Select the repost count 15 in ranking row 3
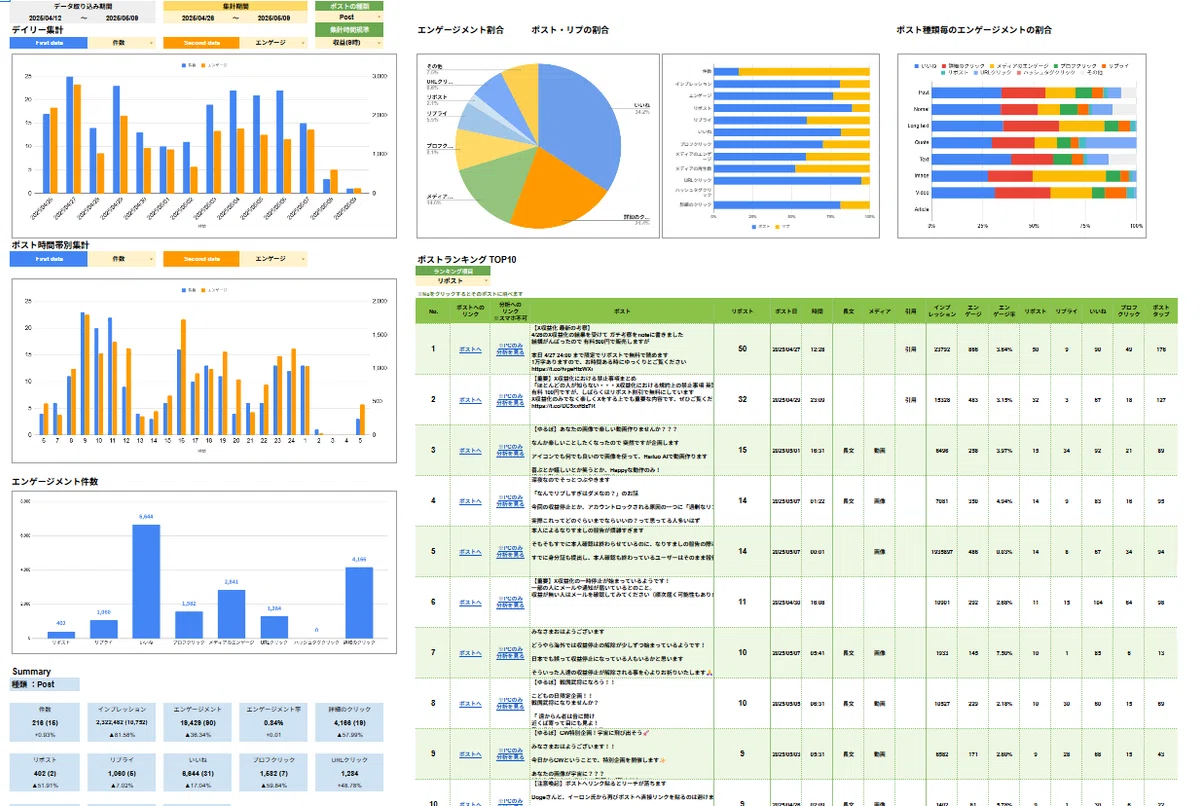The height and width of the screenshot is (806, 1200). coord(742,450)
